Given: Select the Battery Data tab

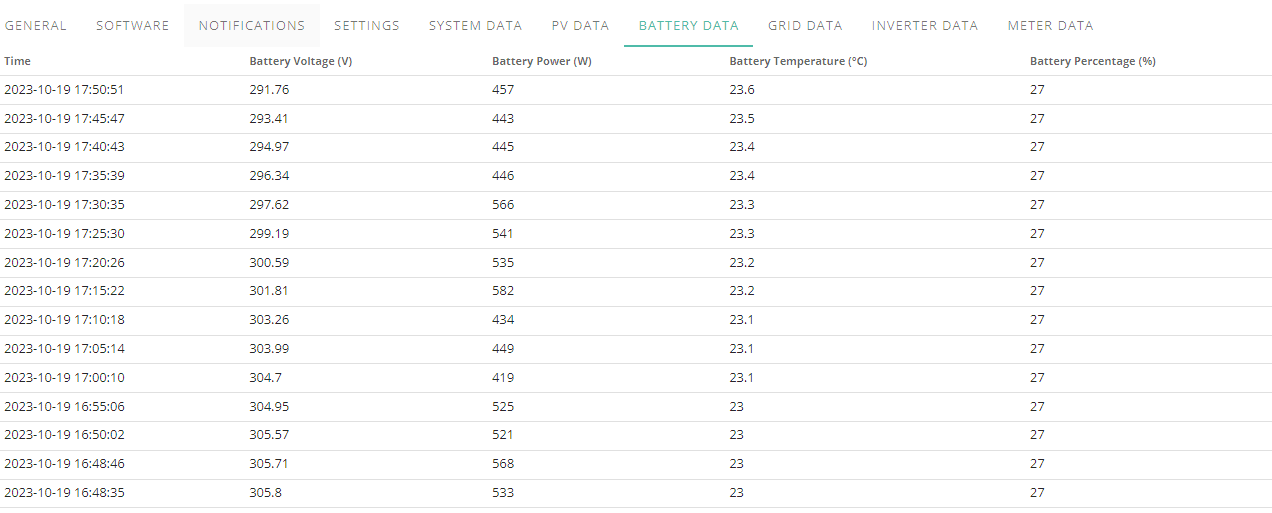Looking at the screenshot, I should pos(689,26).
